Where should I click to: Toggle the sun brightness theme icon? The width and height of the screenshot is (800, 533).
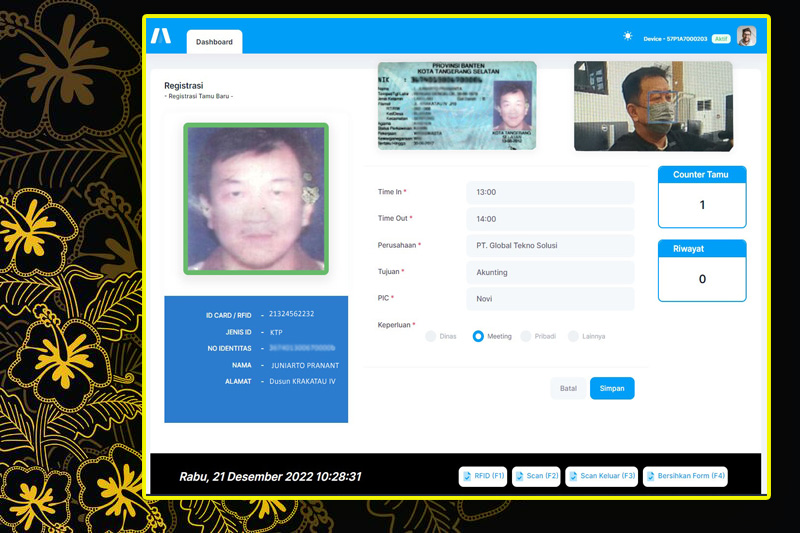[628, 36]
